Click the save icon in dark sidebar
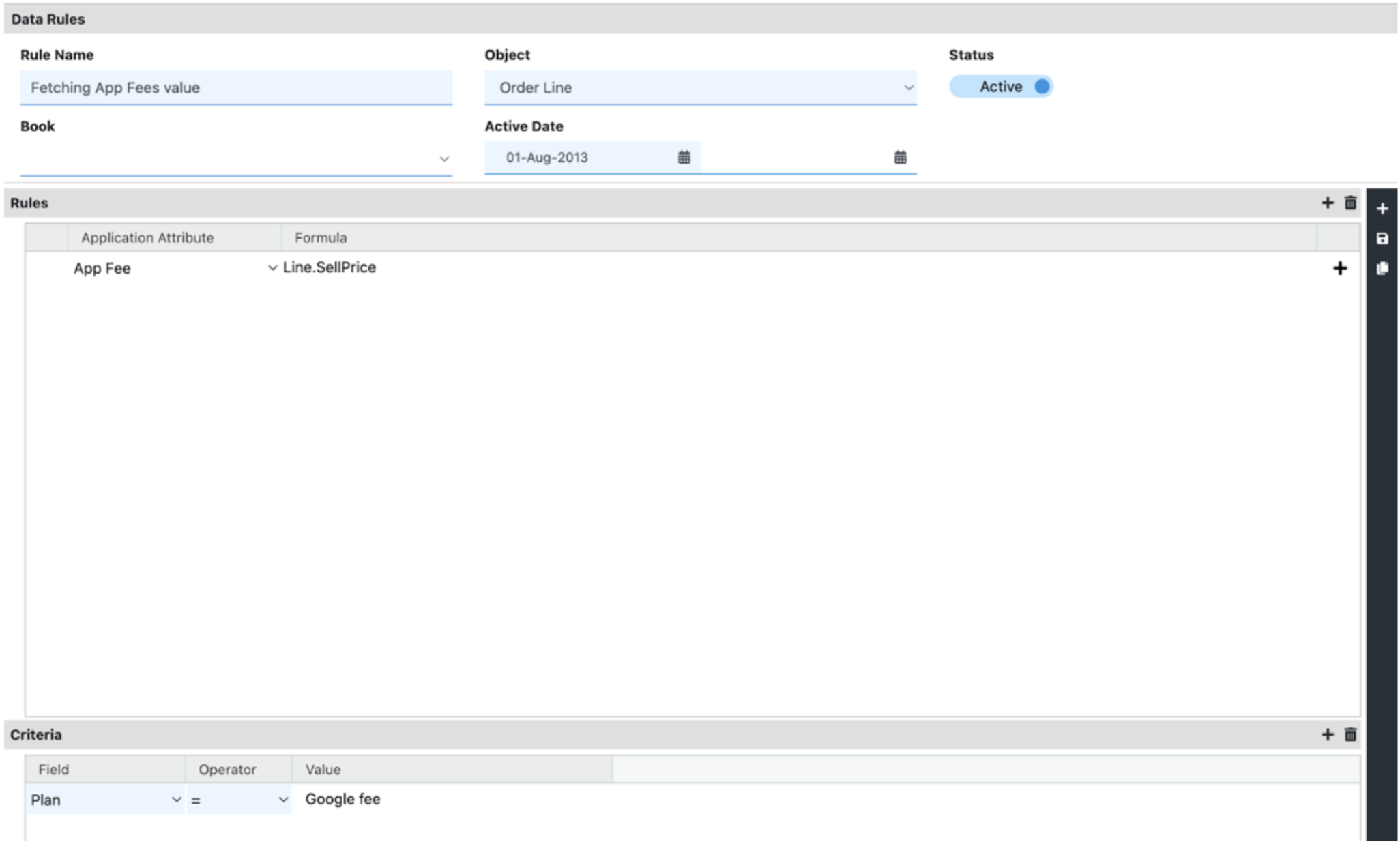1400x842 pixels. pos(1382,239)
